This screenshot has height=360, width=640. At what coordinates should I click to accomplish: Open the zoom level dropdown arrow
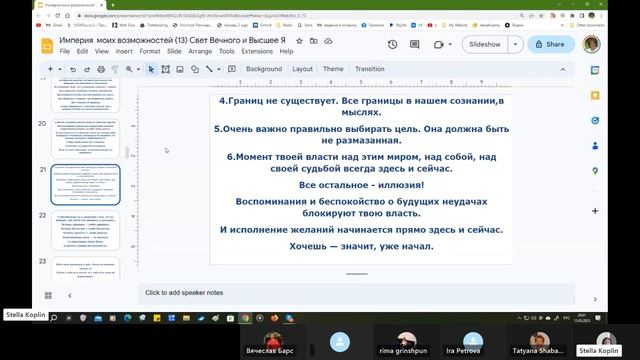[x=138, y=69]
